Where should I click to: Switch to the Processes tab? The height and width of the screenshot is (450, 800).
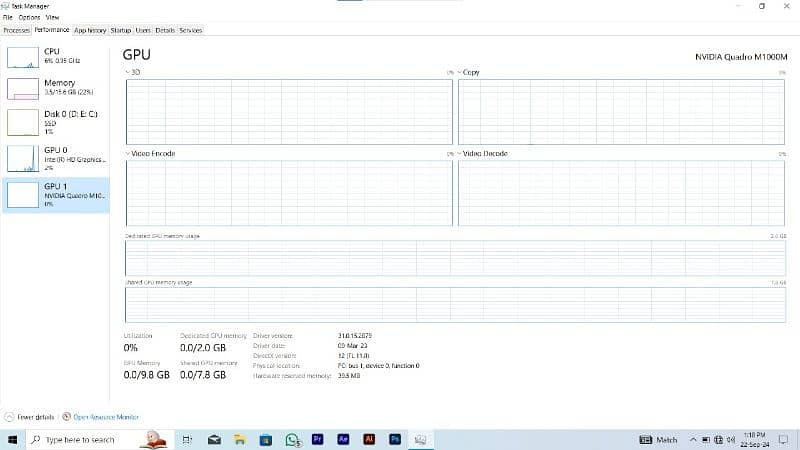point(17,30)
